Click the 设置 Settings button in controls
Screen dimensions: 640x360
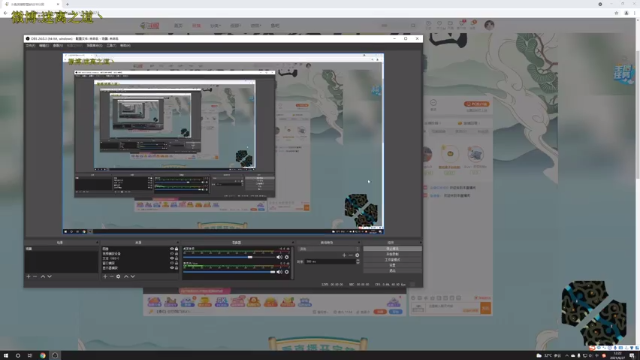[392, 265]
